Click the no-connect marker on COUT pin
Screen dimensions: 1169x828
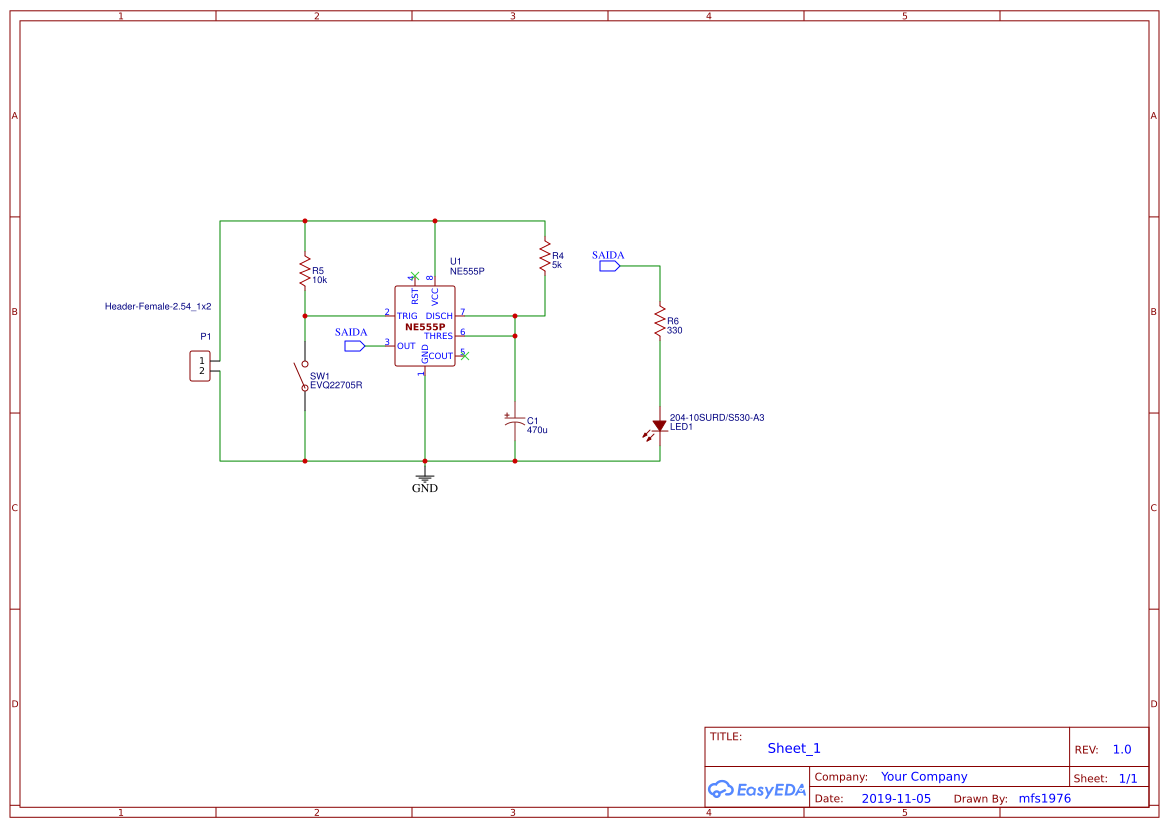464,355
